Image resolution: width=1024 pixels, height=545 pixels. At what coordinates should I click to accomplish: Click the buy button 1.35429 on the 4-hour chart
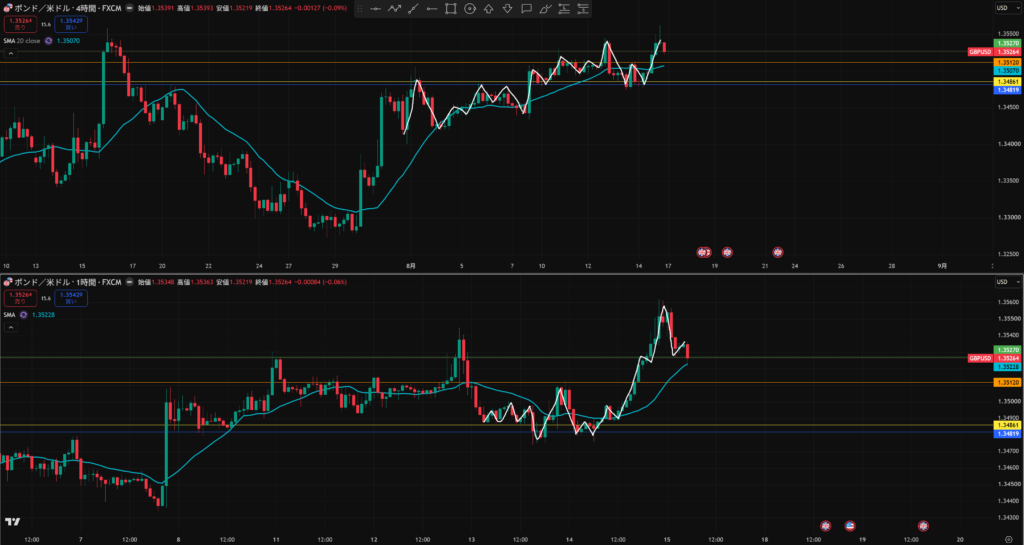pyautogui.click(x=72, y=24)
